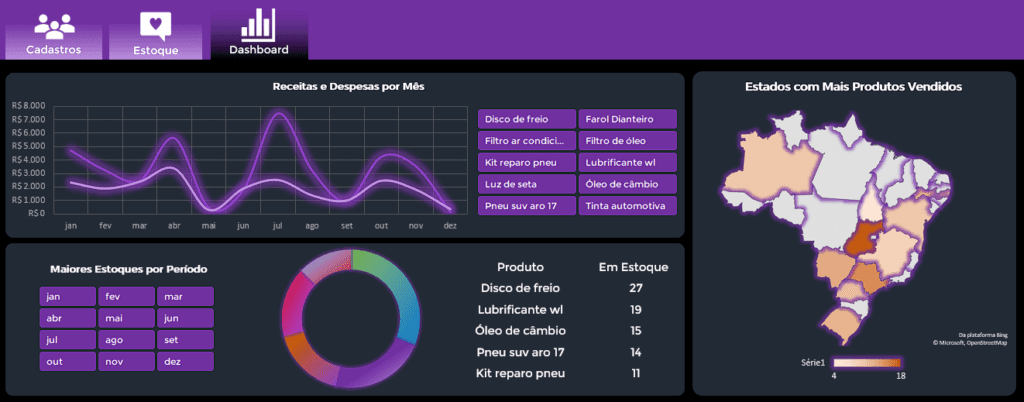Select jan month slicer button
The image size is (1024, 402).
click(68, 296)
